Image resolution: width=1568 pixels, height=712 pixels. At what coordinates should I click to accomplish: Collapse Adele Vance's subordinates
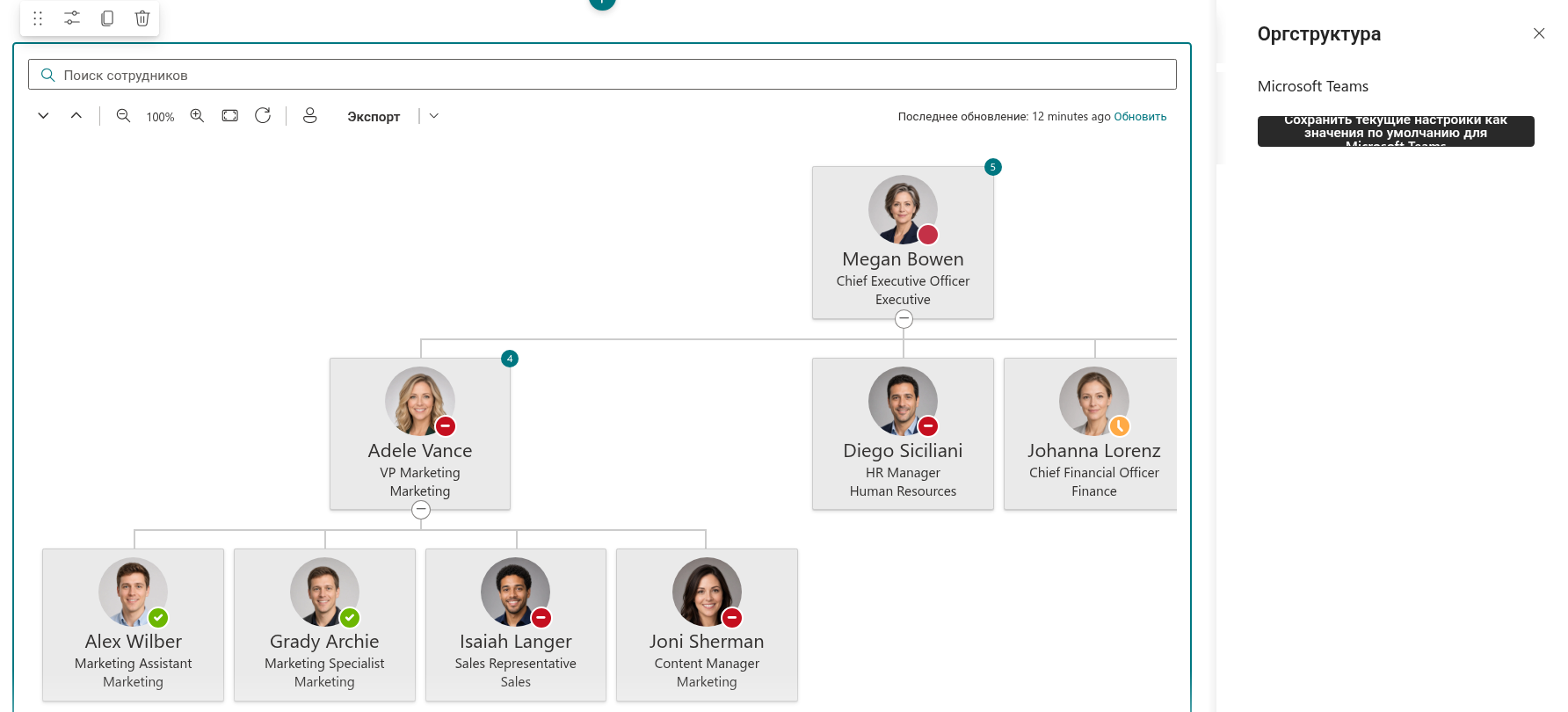(421, 510)
